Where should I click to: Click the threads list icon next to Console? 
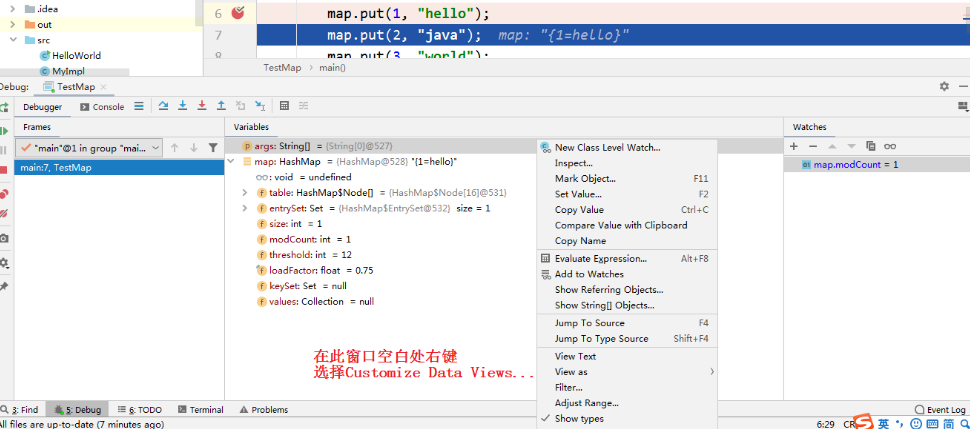click(x=139, y=106)
